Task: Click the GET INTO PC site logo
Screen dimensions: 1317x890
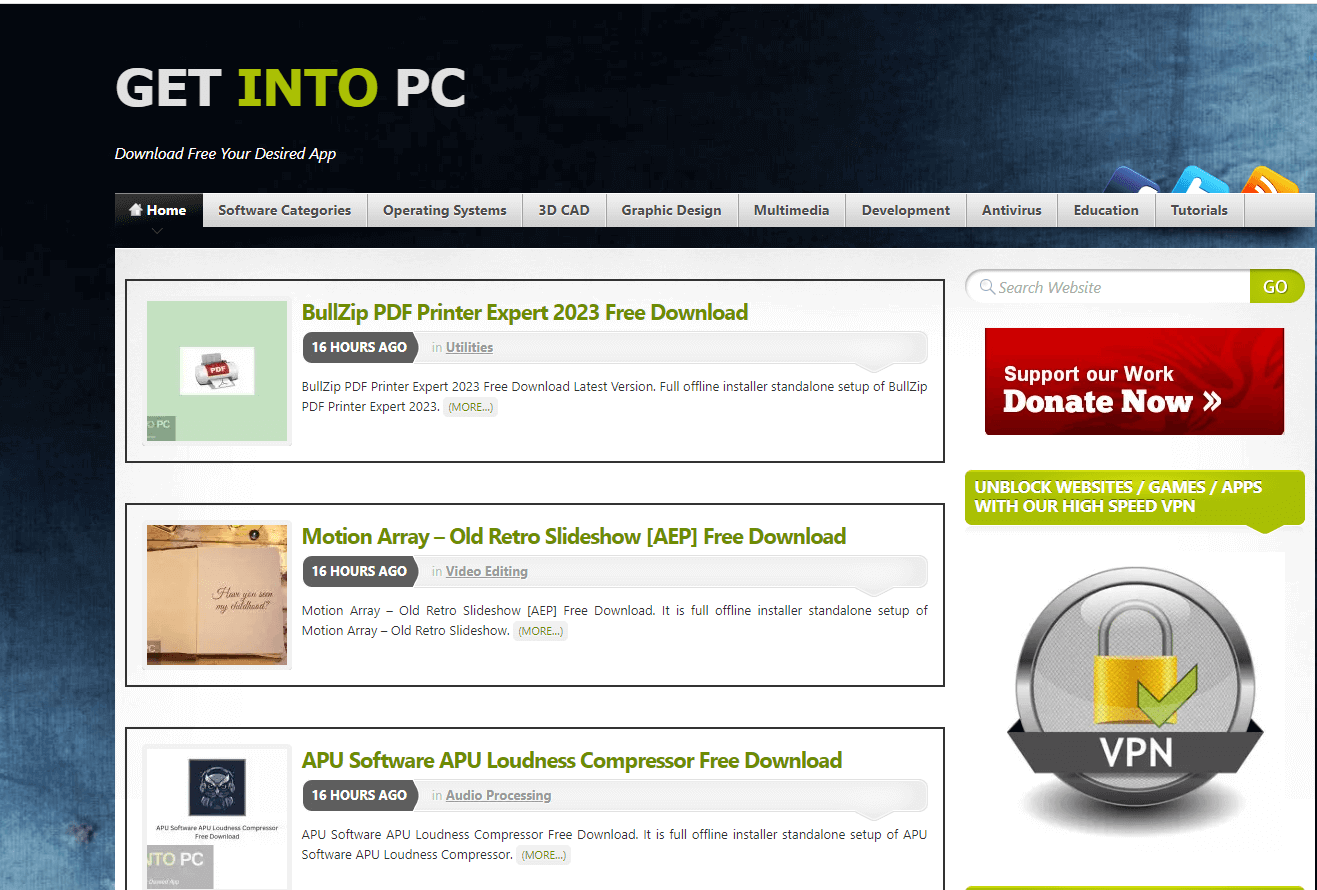Action: coord(291,88)
